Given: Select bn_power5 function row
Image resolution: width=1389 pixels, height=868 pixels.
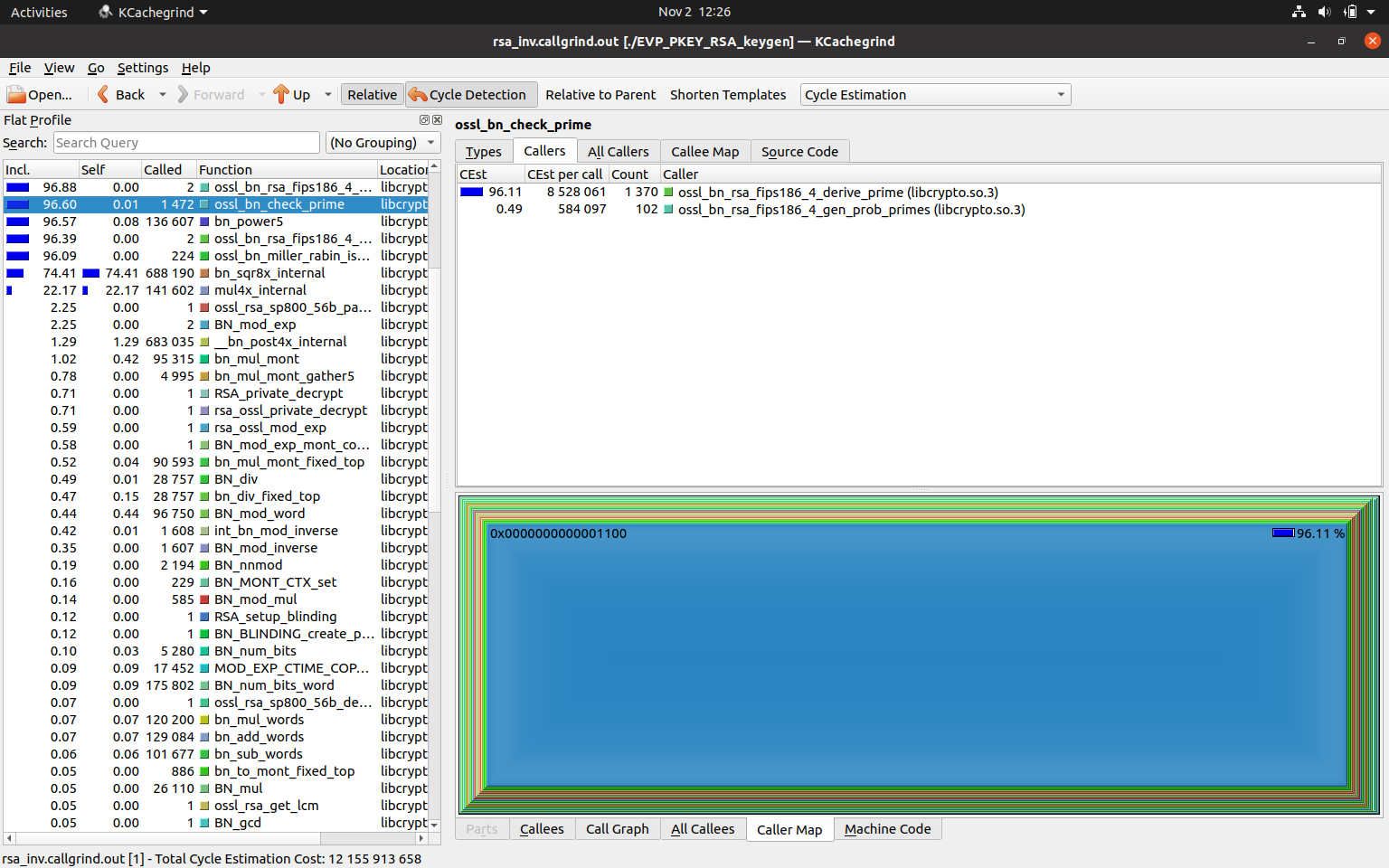Looking at the screenshot, I should click(x=215, y=222).
